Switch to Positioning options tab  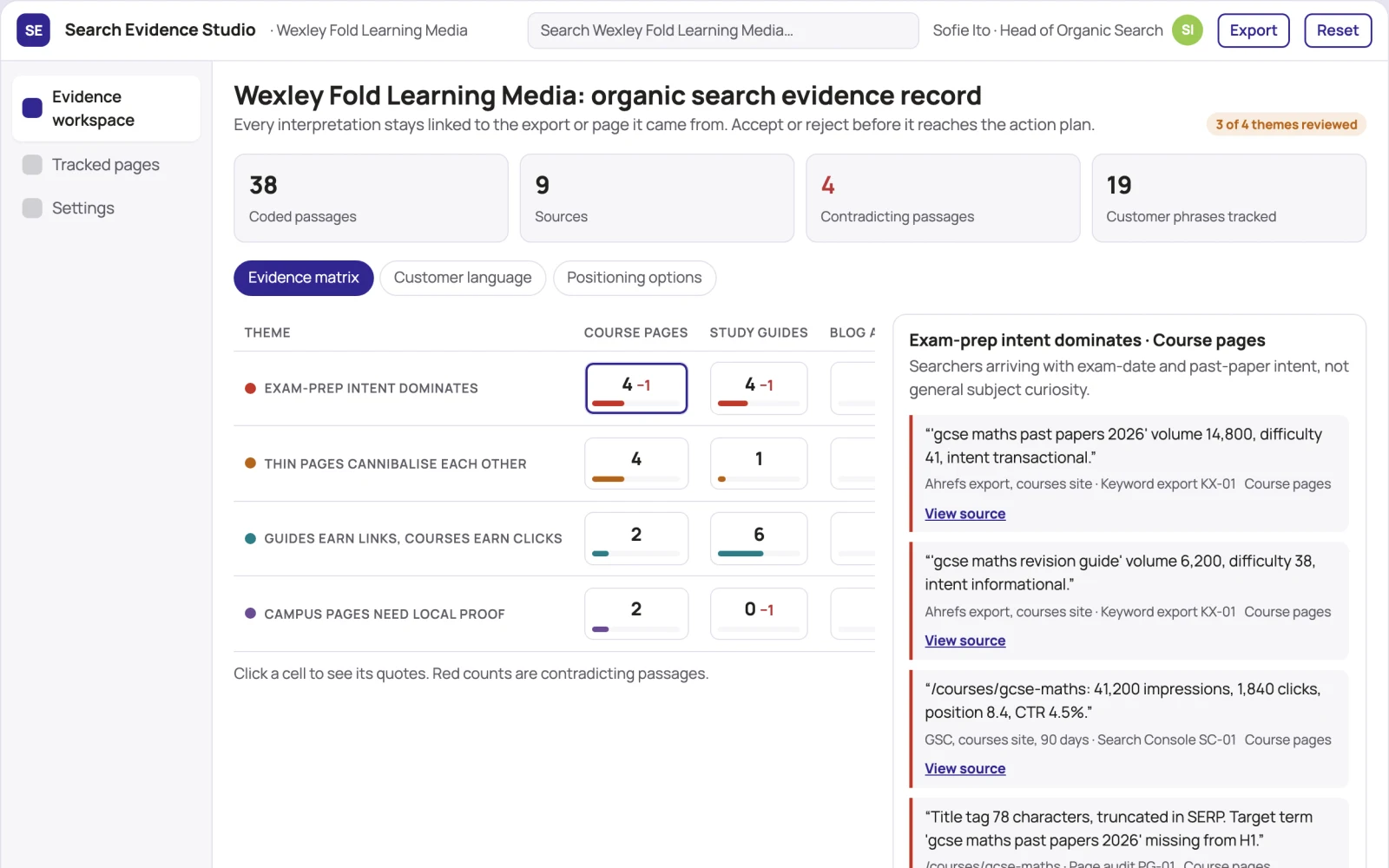click(634, 278)
